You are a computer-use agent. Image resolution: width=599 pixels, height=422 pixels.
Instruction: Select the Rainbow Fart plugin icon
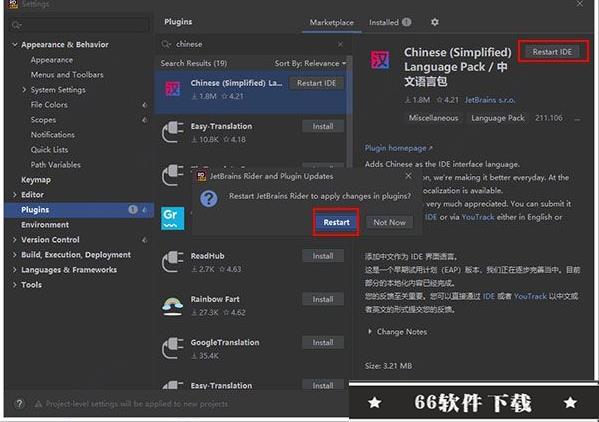(172, 306)
